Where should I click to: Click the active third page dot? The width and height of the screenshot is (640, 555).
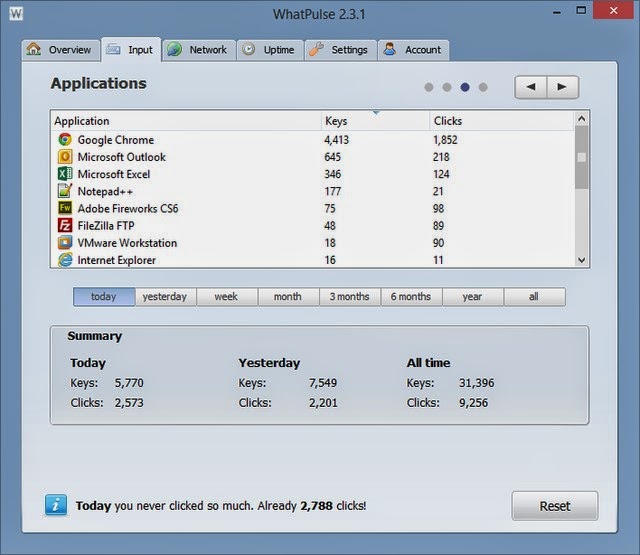coord(465,87)
